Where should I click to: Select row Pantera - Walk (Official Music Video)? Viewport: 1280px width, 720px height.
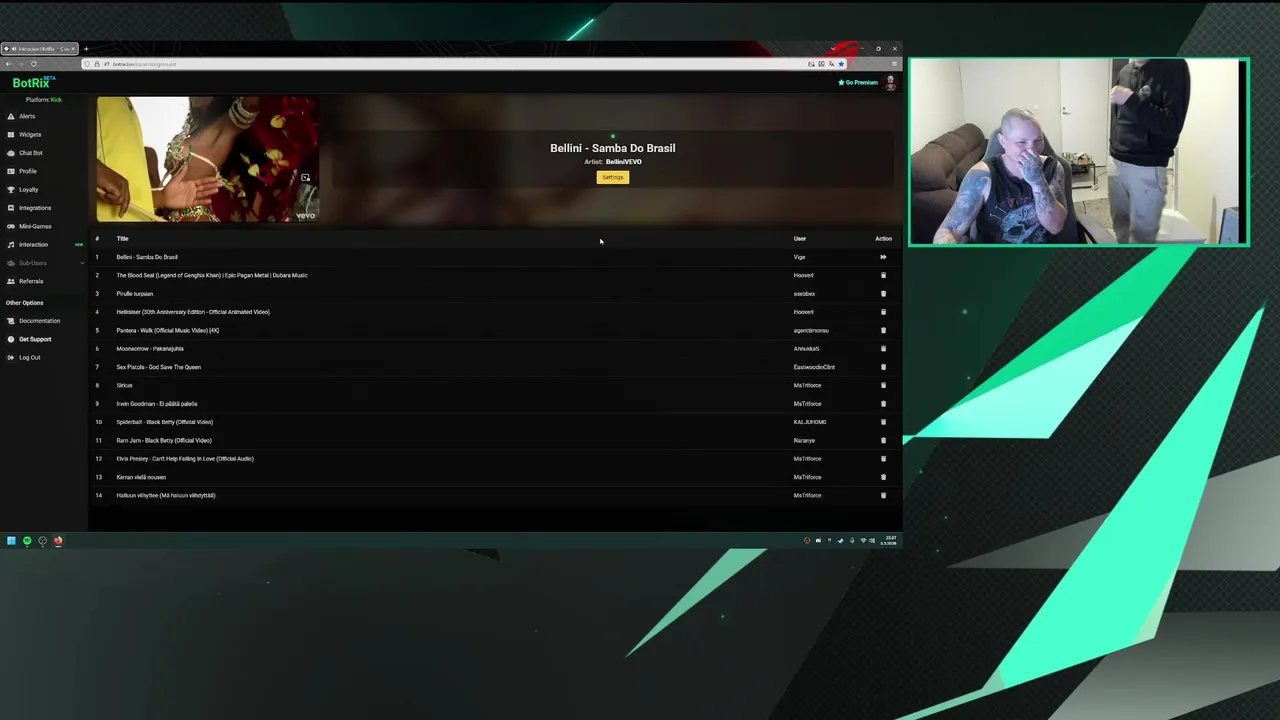pos(494,330)
